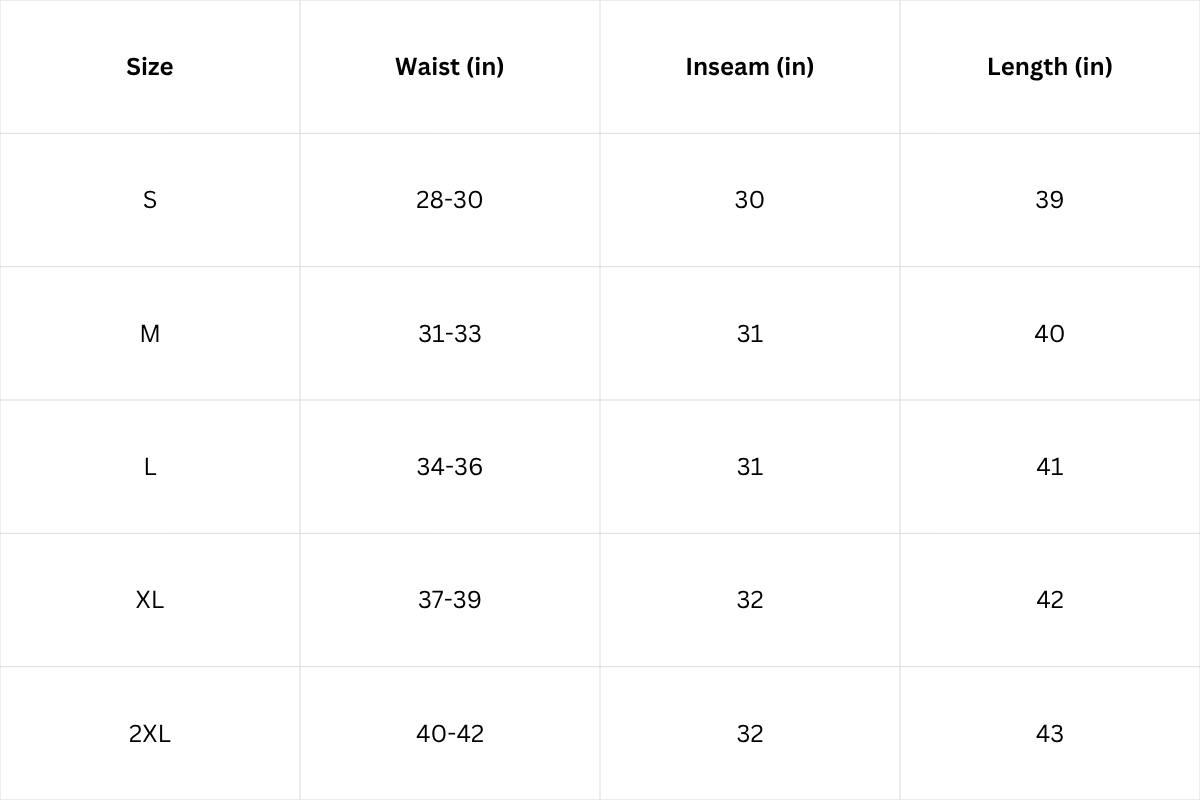This screenshot has height=800, width=1200.
Task: Select the Waist (in) header cell
Action: coord(450,67)
